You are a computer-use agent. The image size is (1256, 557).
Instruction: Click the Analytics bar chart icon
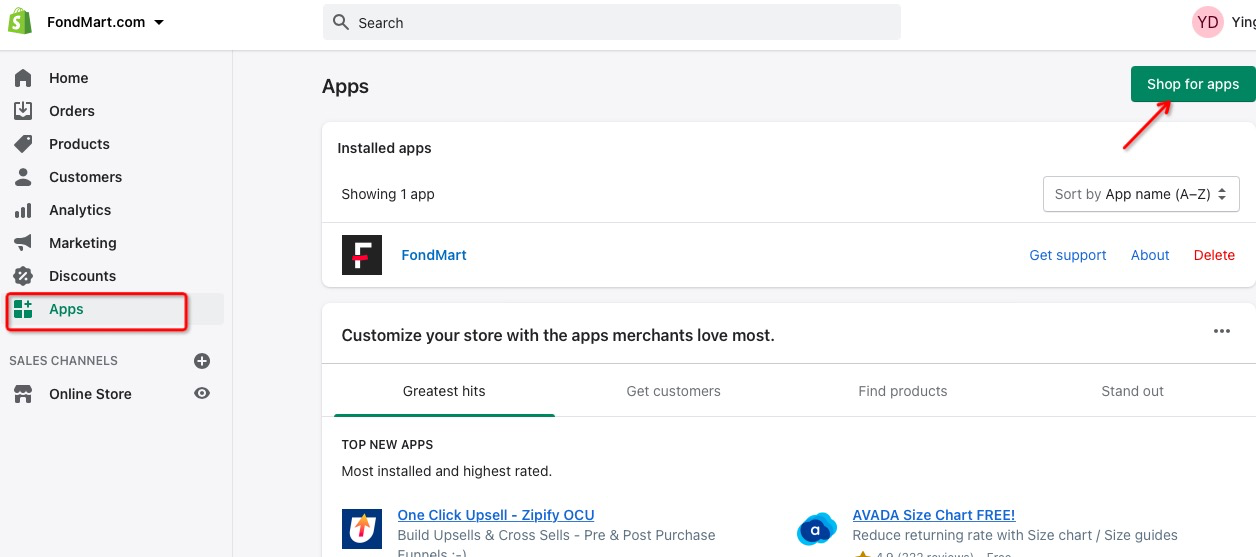23,210
